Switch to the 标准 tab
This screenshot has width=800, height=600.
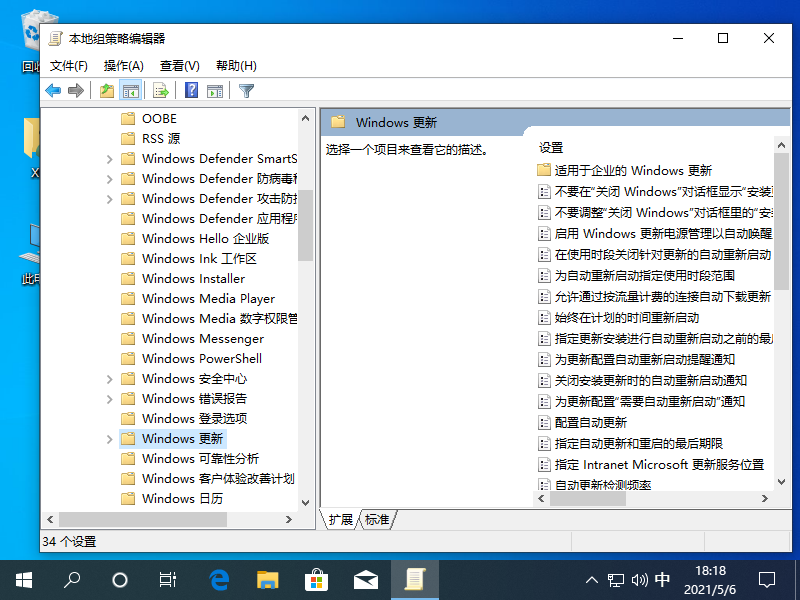pyautogui.click(x=377, y=519)
